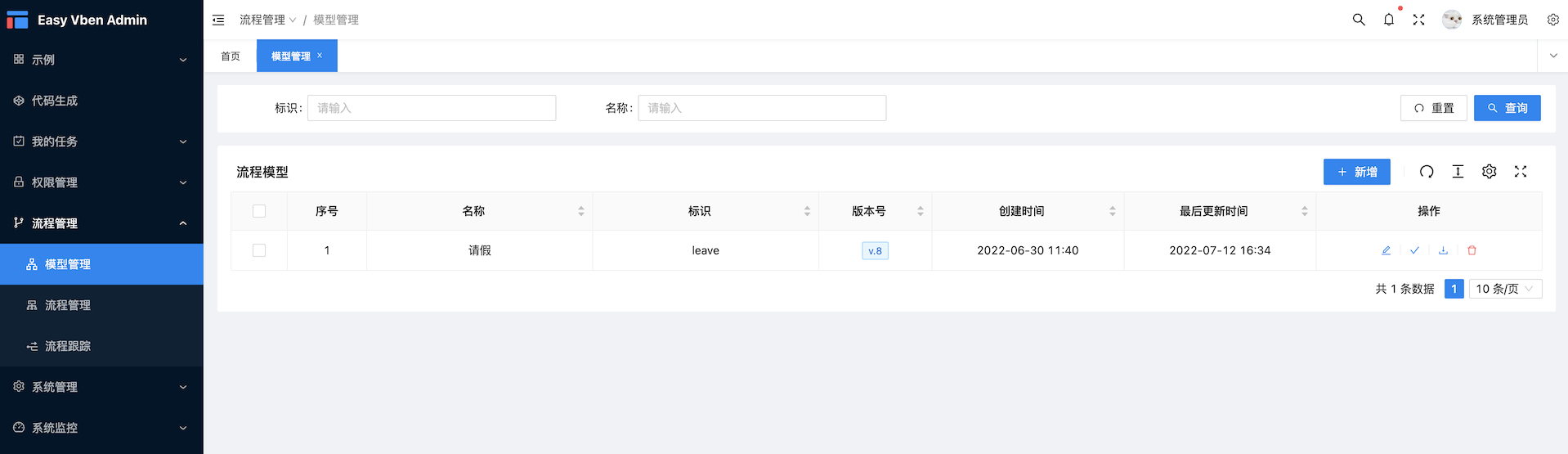1568x454 pixels.
Task: Click the 查询 search button
Action: [1508, 108]
